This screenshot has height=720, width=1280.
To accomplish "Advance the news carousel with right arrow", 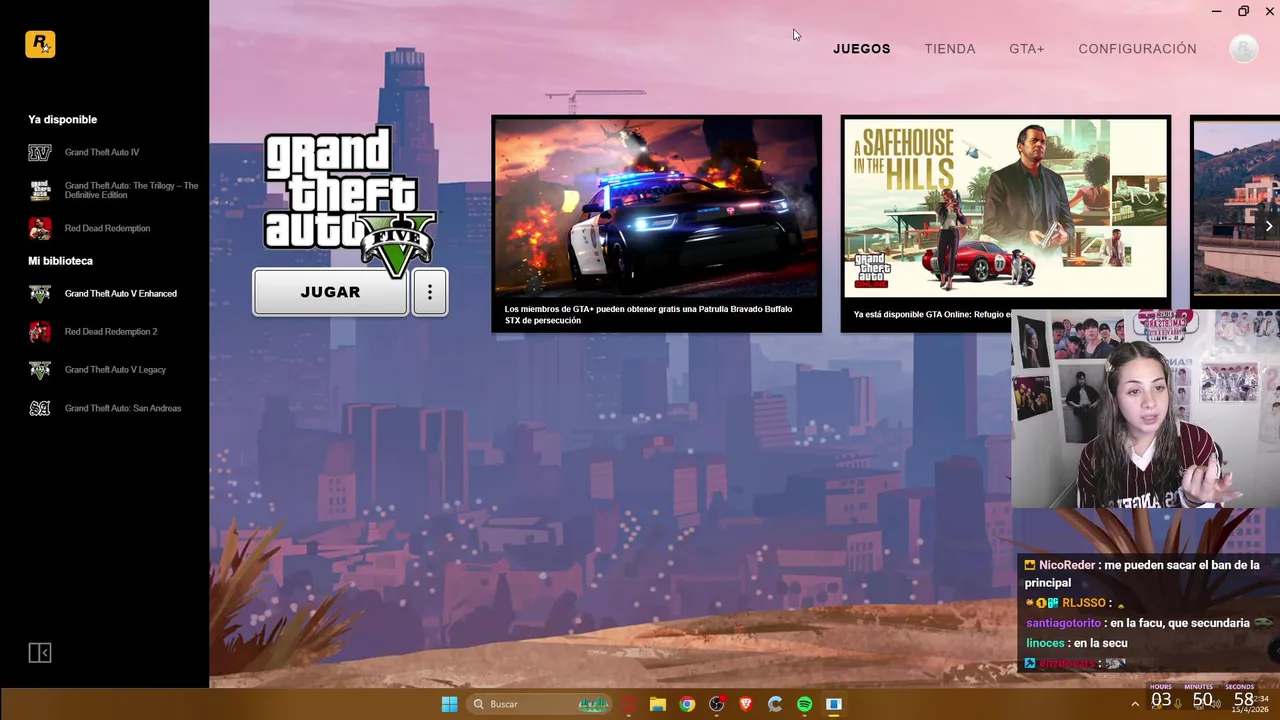I will coord(1268,226).
